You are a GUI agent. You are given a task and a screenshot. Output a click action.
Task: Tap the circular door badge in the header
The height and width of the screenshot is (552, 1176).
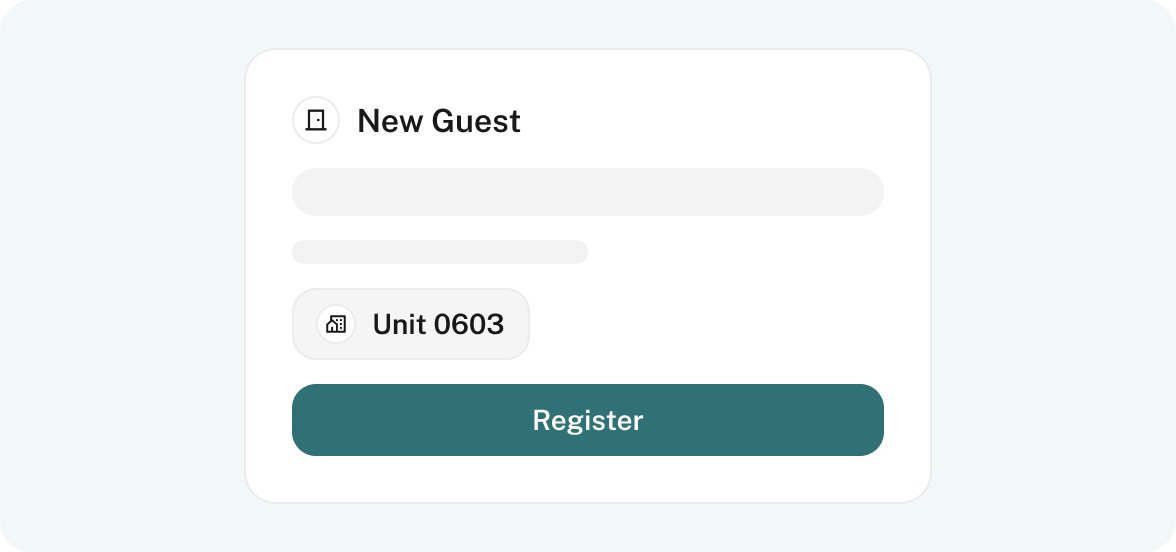316,120
